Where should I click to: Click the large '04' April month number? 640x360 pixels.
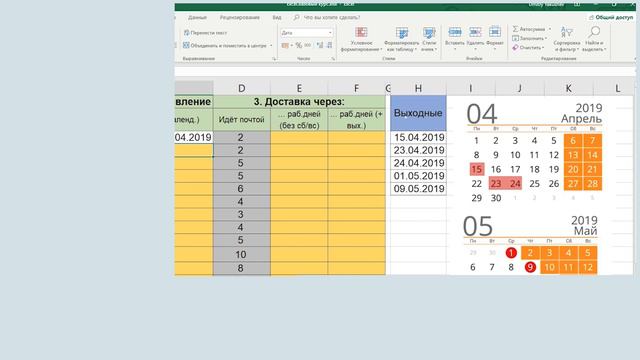pyautogui.click(x=482, y=114)
